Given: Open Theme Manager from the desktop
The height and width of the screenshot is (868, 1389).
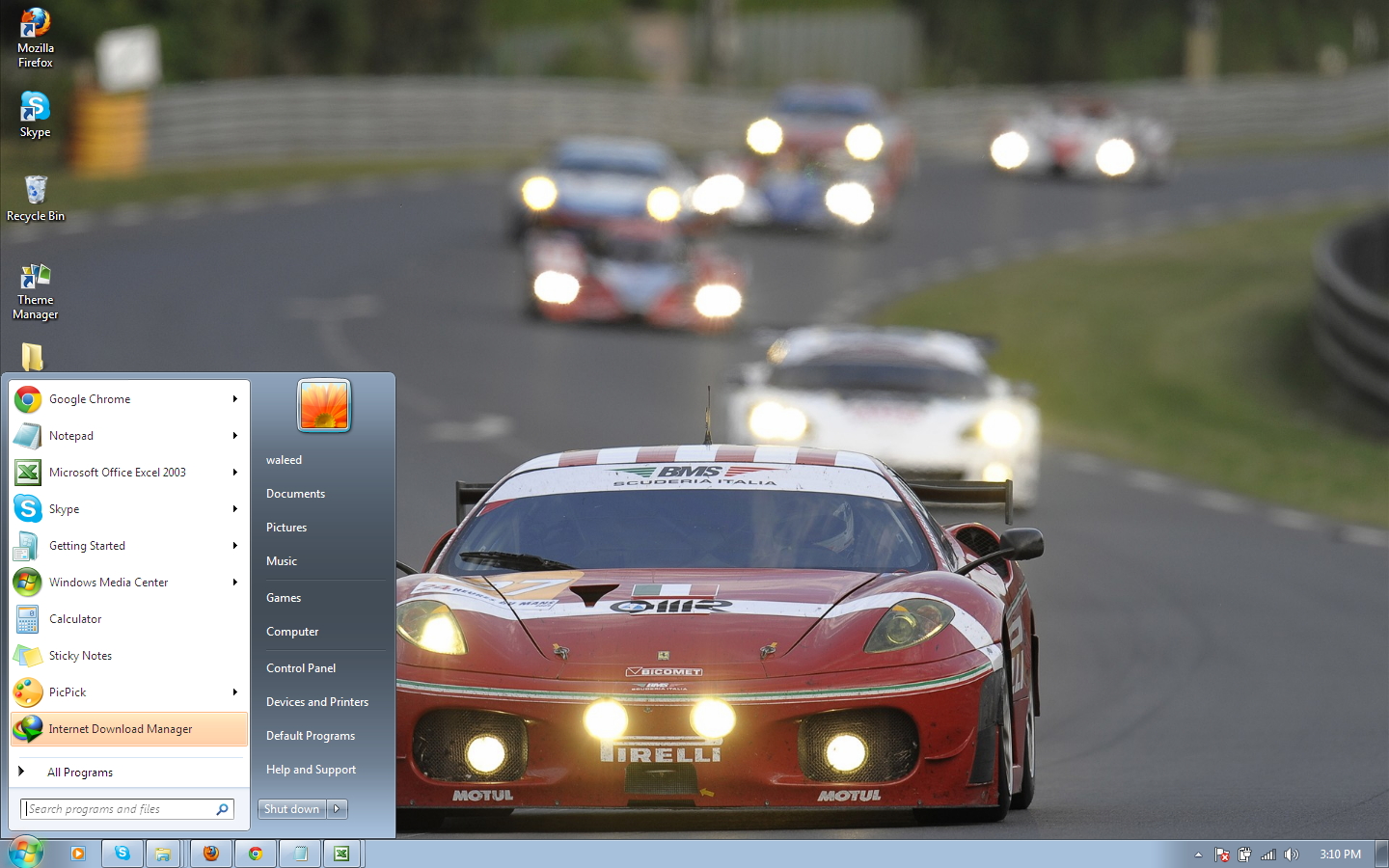Looking at the screenshot, I should point(34,280).
